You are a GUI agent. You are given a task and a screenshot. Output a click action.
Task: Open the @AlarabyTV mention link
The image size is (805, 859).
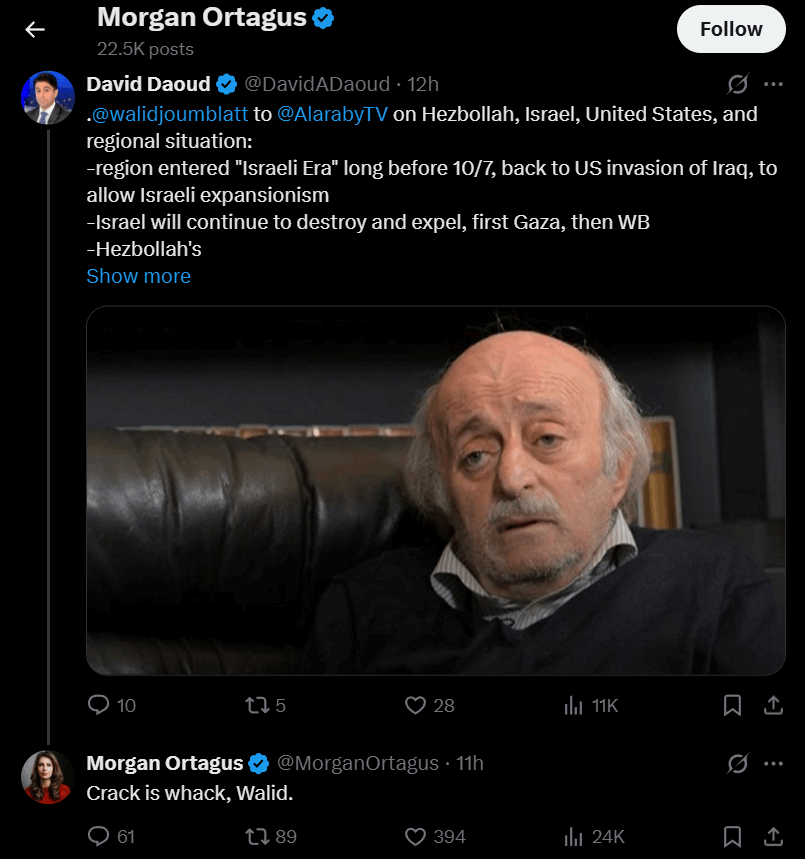pyautogui.click(x=332, y=114)
